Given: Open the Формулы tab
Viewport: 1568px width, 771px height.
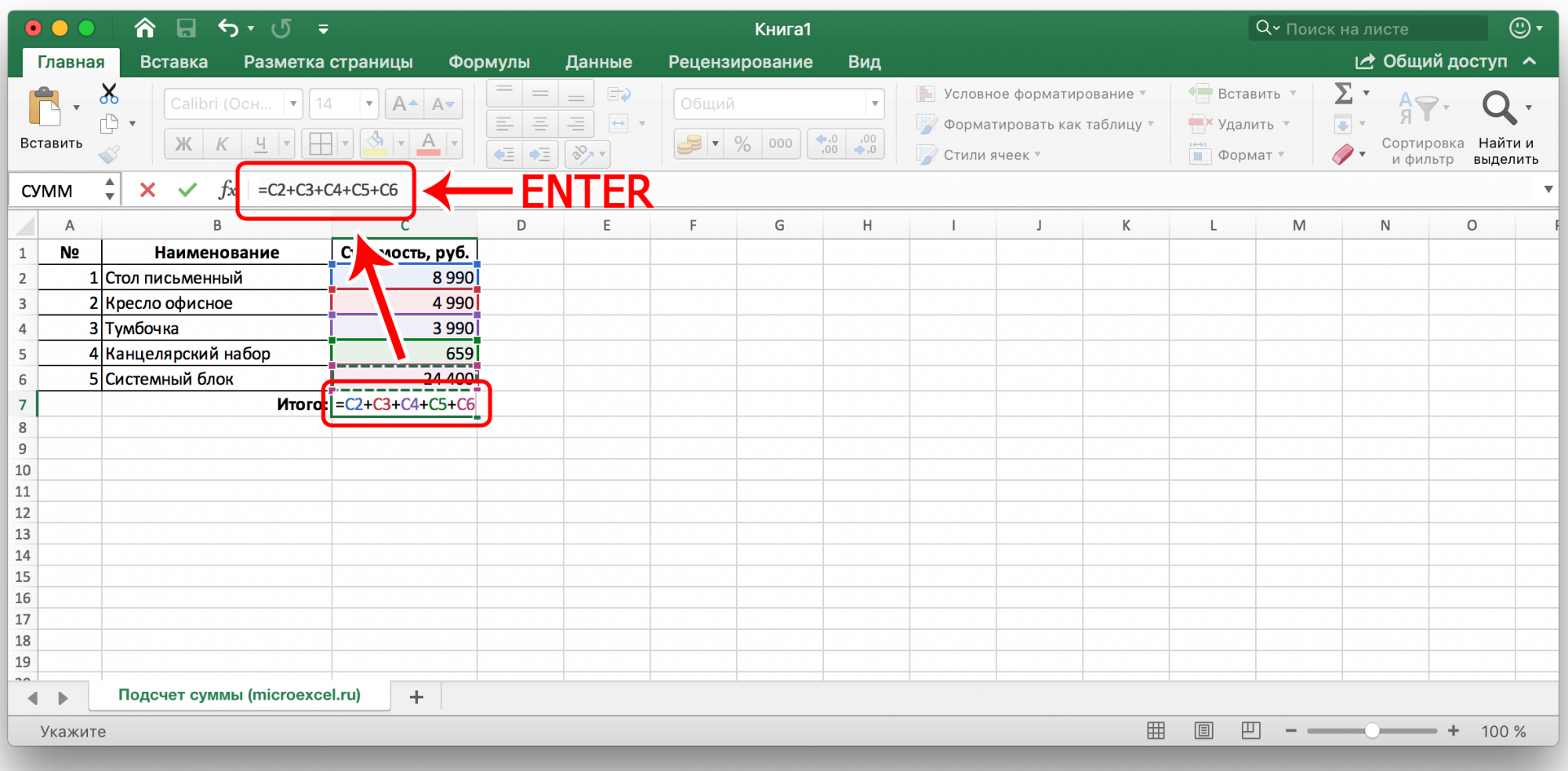Looking at the screenshot, I should 489,62.
